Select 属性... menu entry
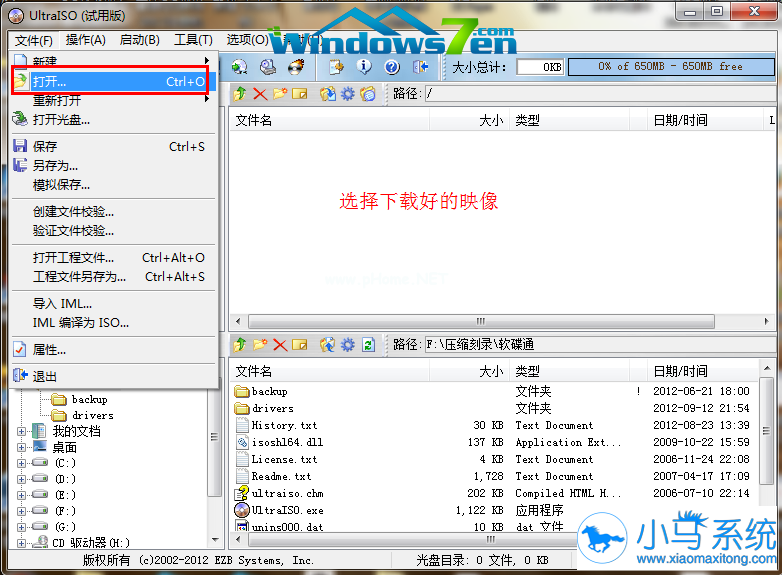The image size is (782, 575). (x=113, y=350)
